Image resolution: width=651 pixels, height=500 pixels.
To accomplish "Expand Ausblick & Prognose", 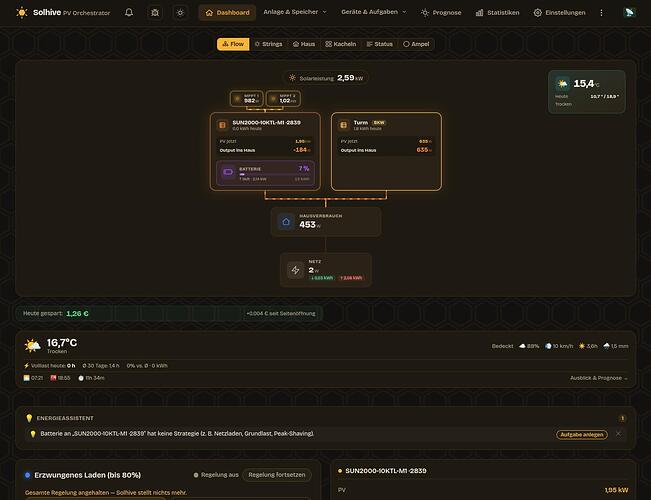I will (x=599, y=378).
